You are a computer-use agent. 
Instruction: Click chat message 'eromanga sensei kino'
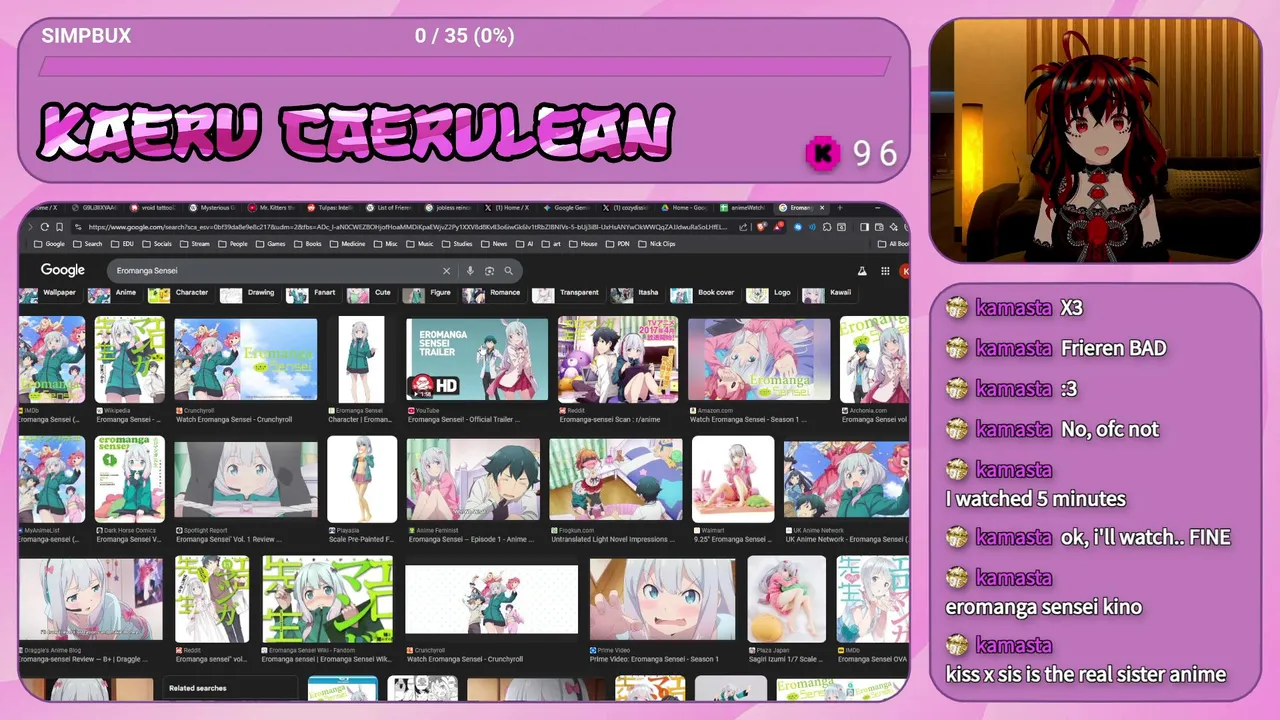[x=1043, y=606]
